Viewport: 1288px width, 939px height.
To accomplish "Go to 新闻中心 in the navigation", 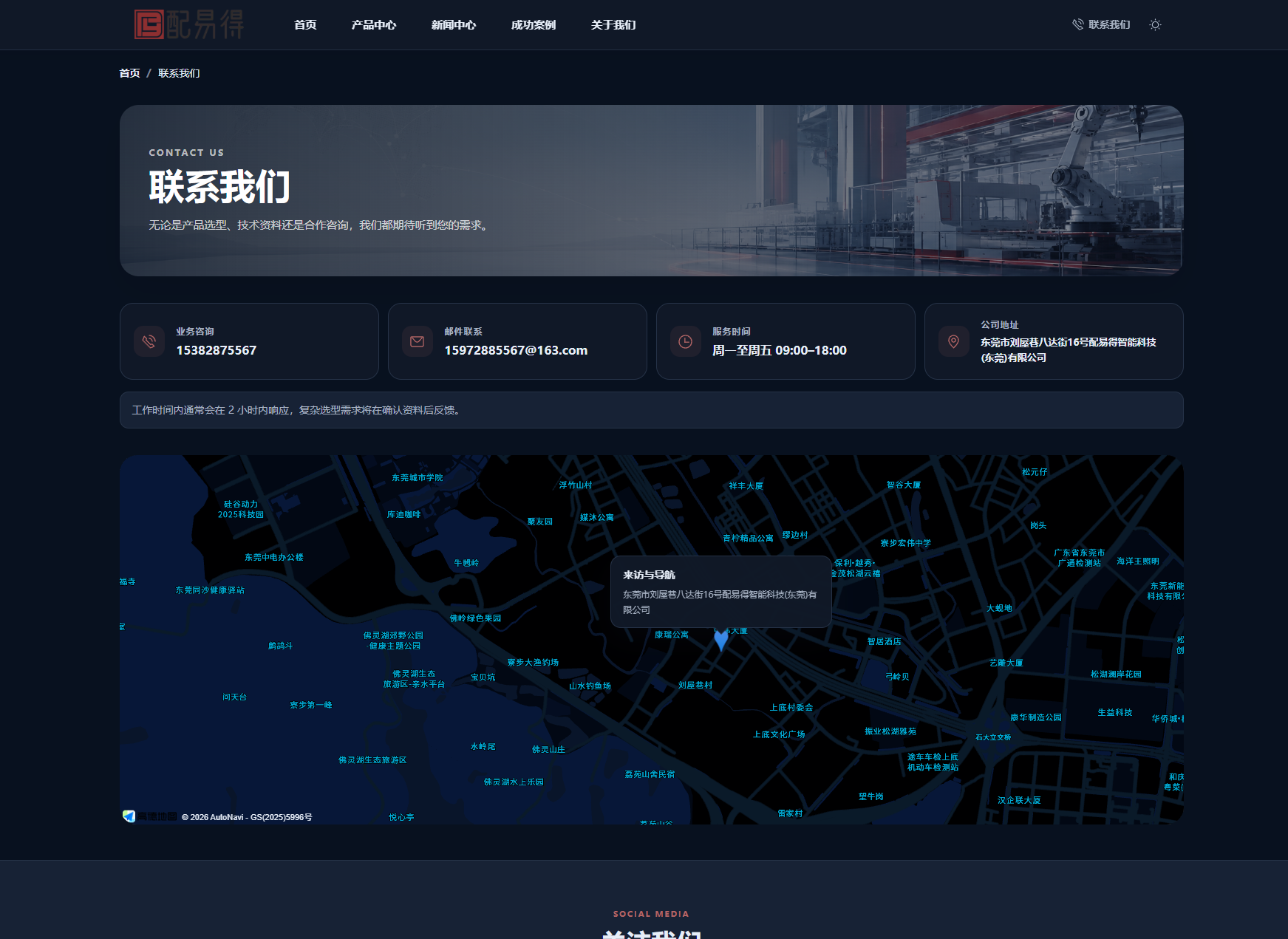I will click(x=454, y=24).
